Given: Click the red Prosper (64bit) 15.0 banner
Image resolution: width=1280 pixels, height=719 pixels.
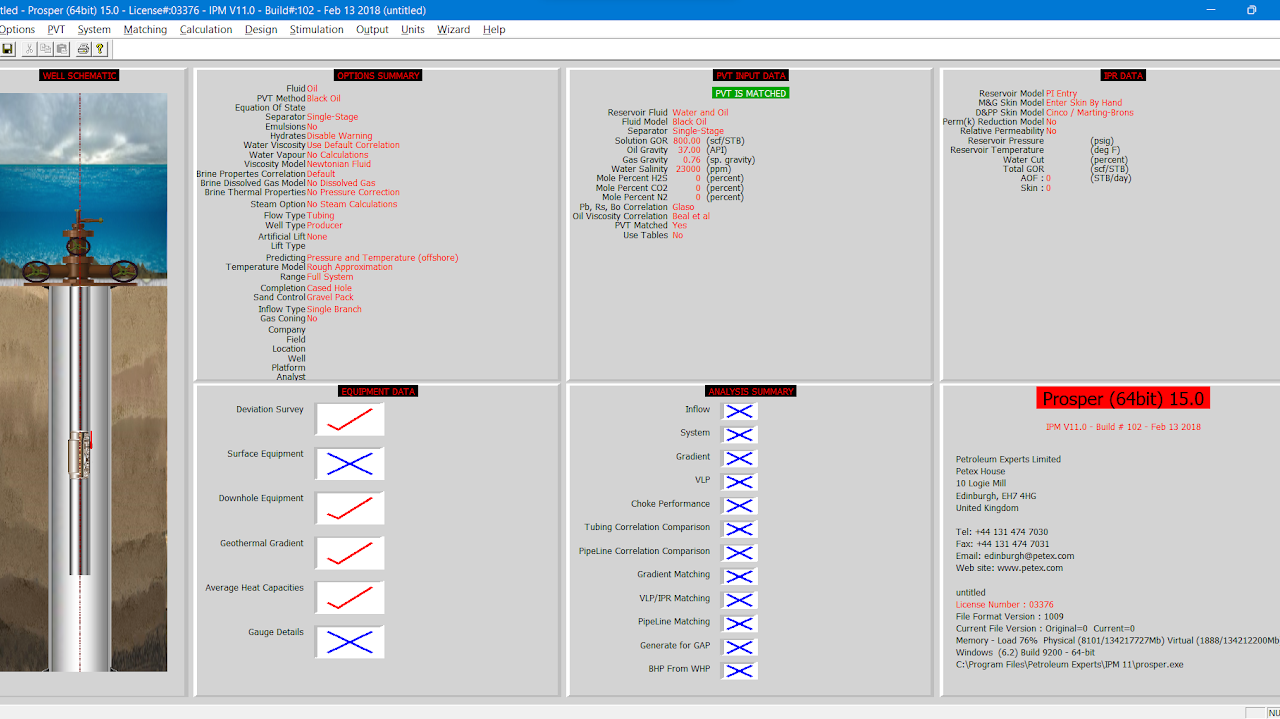Looking at the screenshot, I should [x=1123, y=399].
